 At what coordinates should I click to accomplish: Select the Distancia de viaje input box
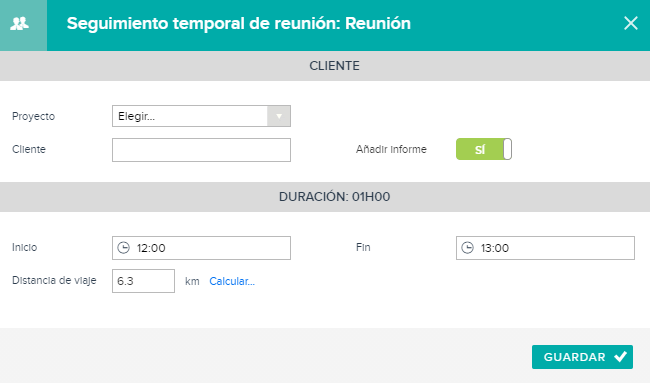143,281
